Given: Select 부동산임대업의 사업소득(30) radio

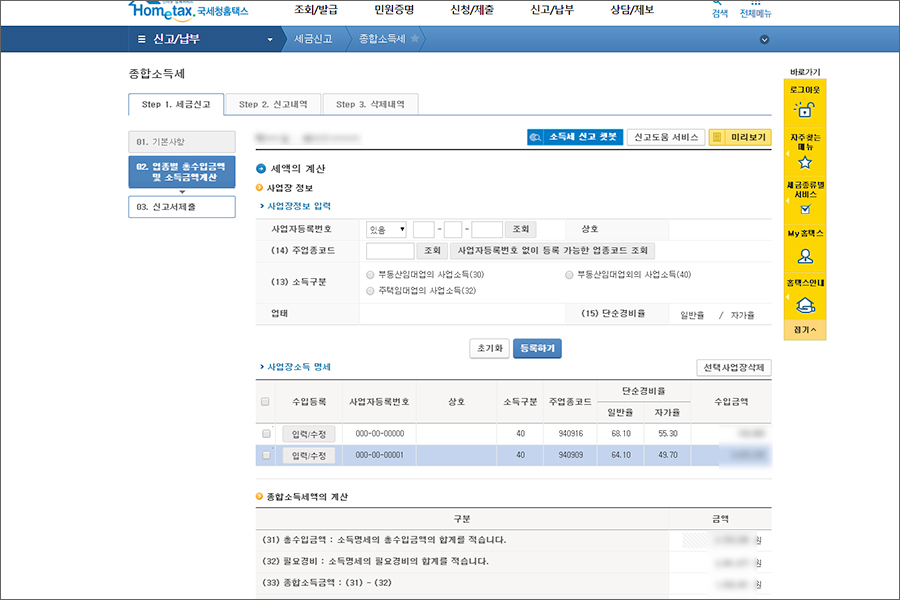Looking at the screenshot, I should (x=370, y=275).
